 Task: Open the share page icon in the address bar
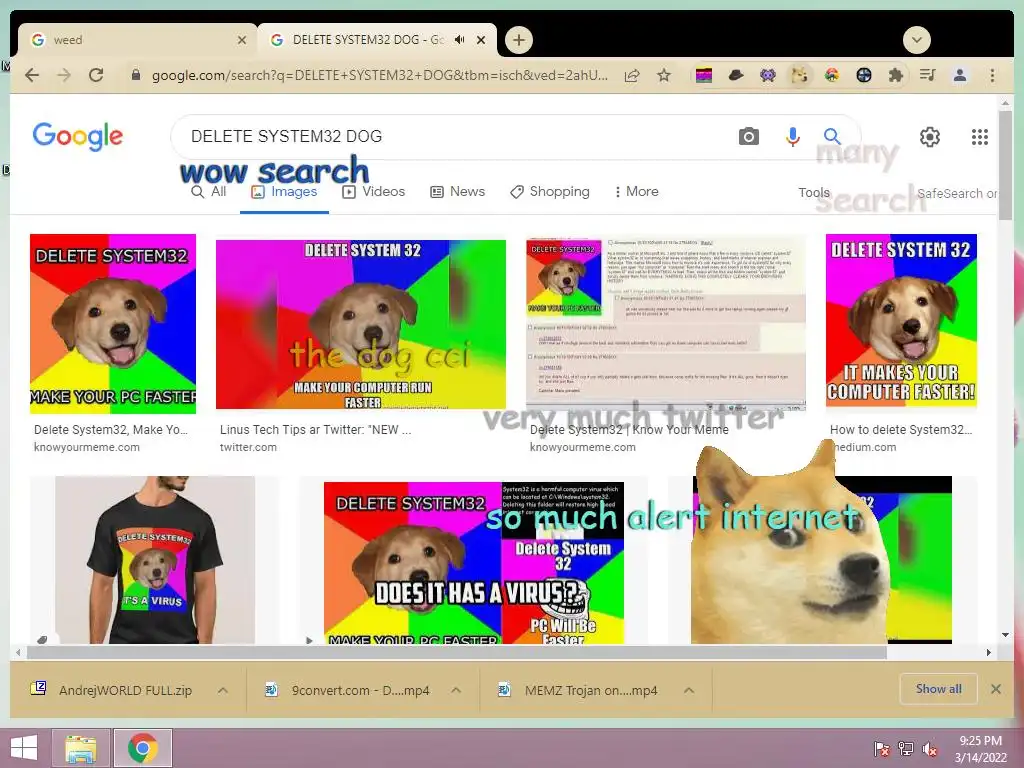pyautogui.click(x=632, y=76)
